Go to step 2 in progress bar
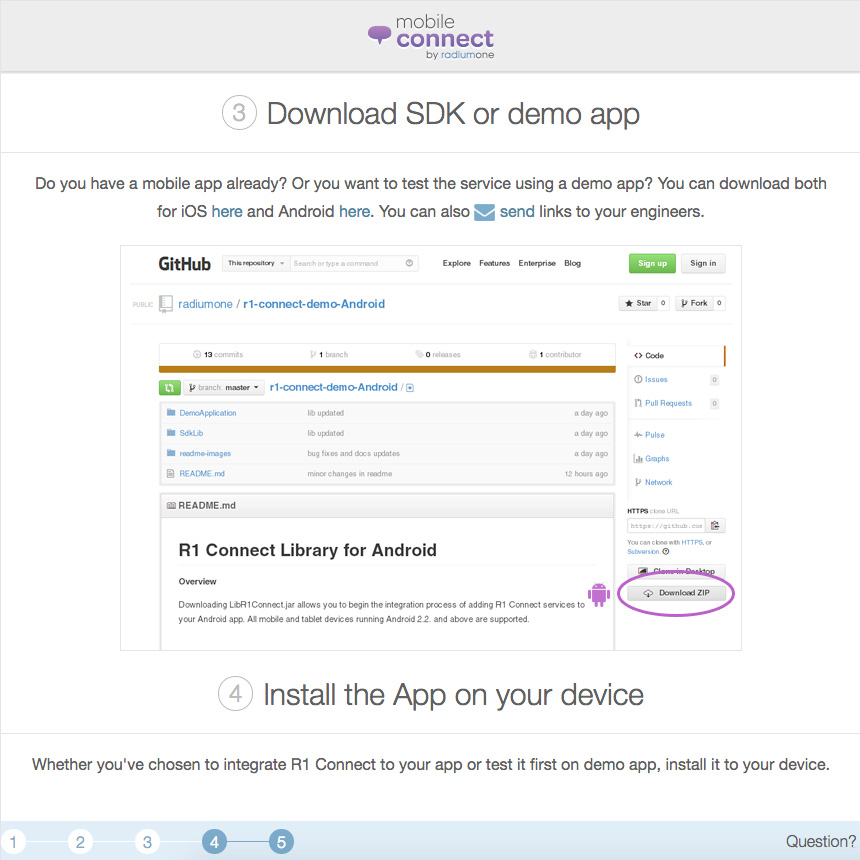The image size is (860, 860). pyautogui.click(x=80, y=841)
